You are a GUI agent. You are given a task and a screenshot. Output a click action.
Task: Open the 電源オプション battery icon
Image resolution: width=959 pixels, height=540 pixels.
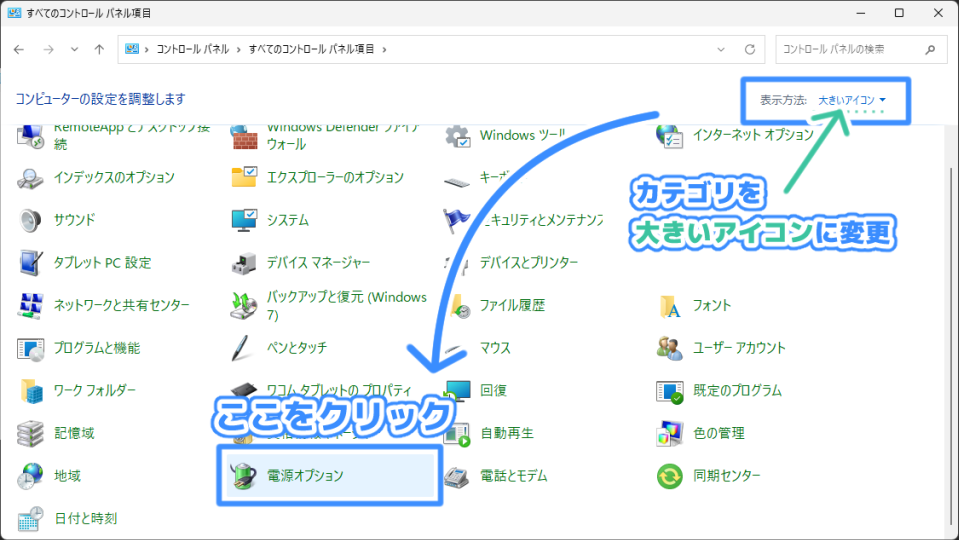(243, 476)
